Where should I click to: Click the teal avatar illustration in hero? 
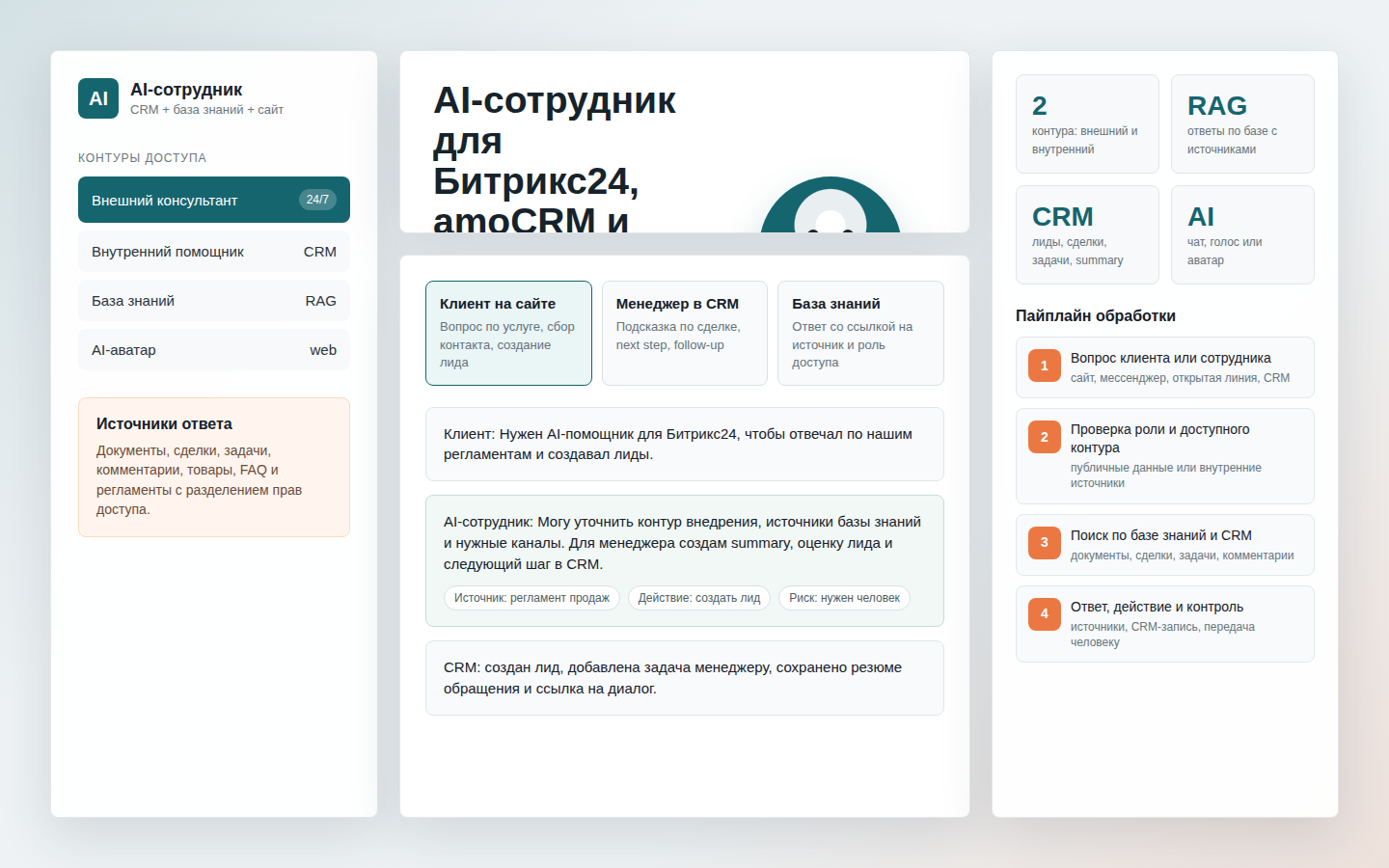831,205
